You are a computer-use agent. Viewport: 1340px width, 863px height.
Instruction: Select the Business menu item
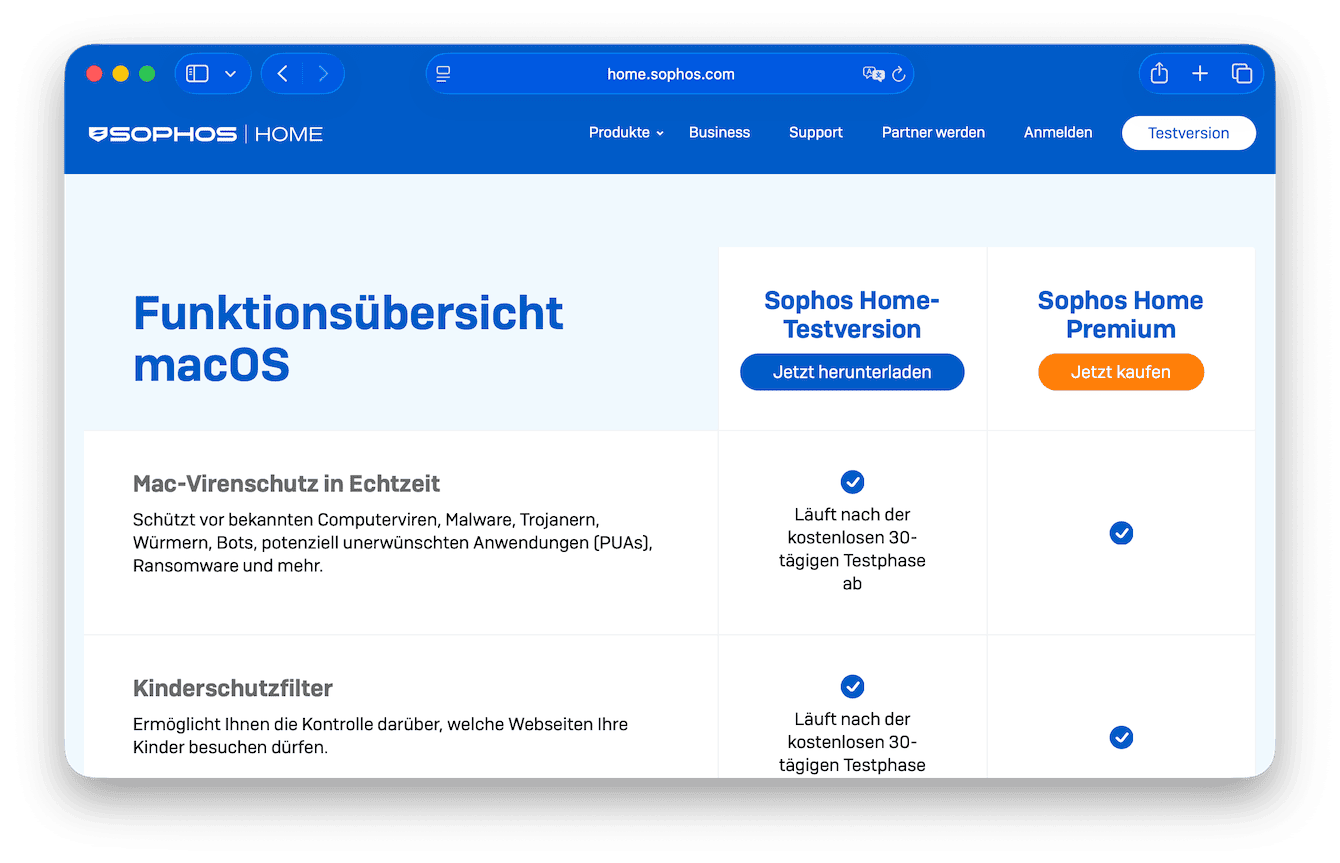[719, 132]
